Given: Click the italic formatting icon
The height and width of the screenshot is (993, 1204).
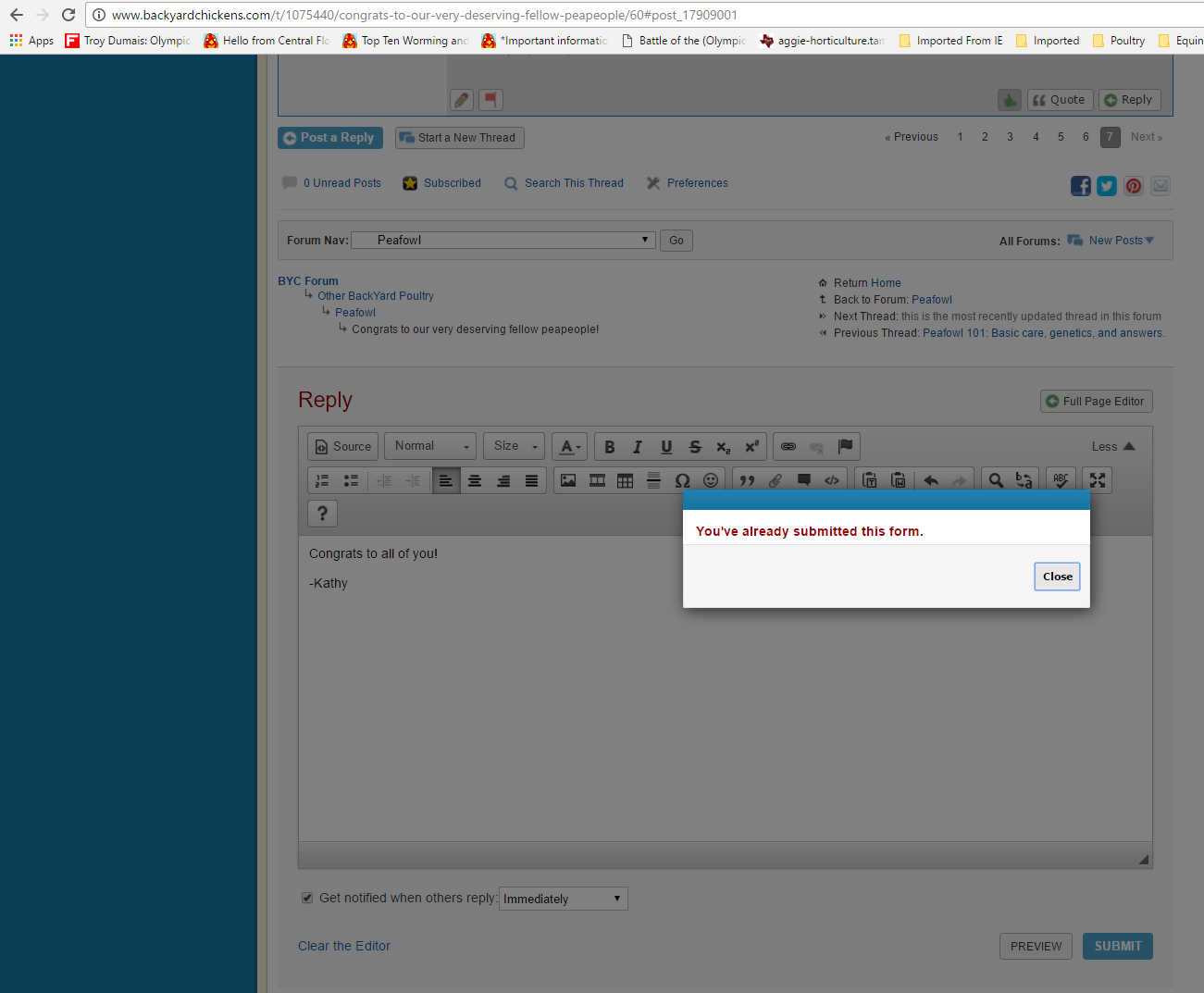Looking at the screenshot, I should (x=638, y=447).
